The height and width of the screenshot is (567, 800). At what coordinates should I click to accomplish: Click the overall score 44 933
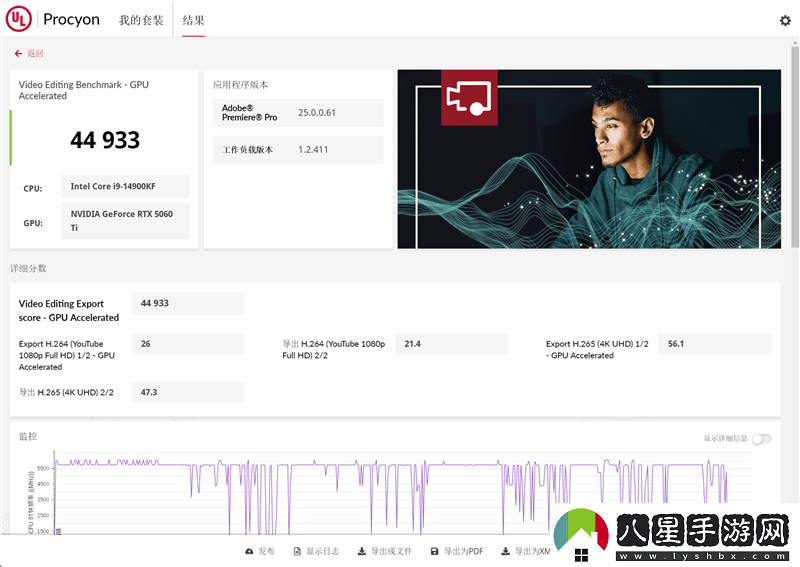click(105, 140)
